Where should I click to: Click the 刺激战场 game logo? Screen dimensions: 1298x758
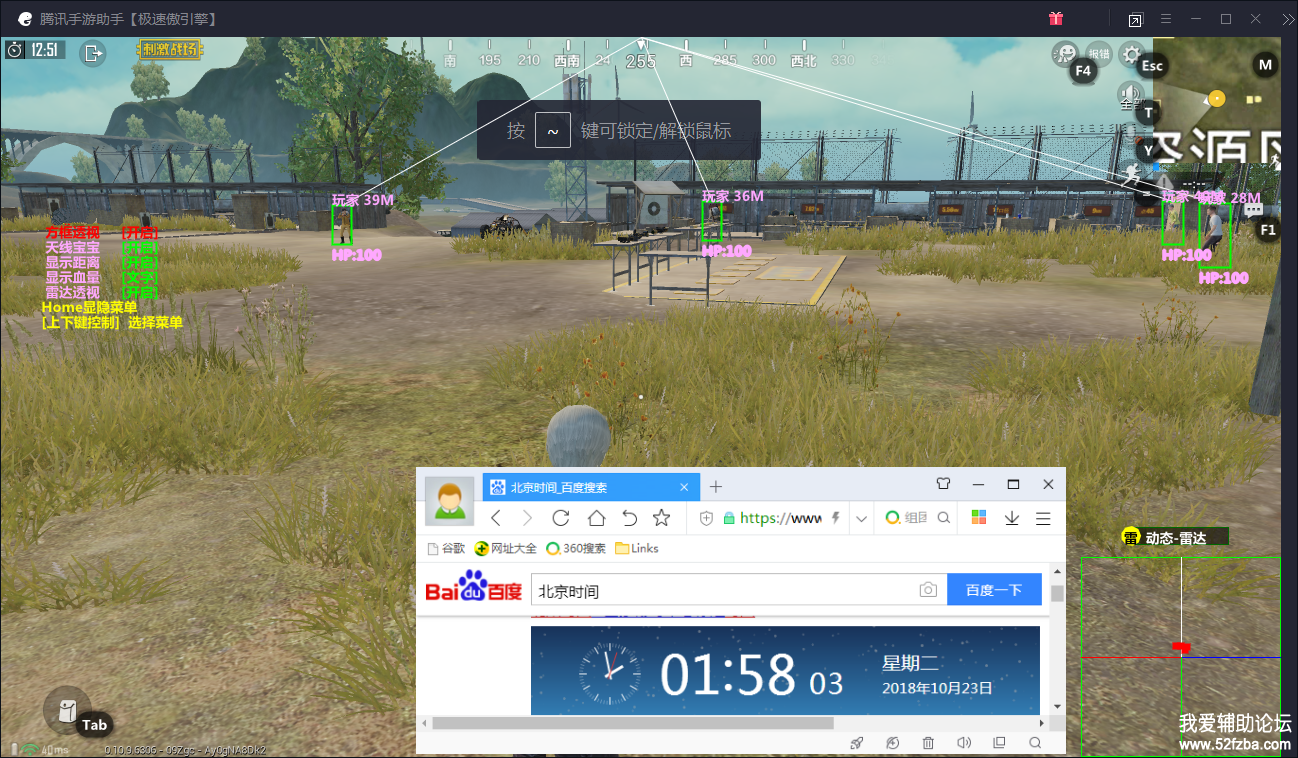pos(170,49)
